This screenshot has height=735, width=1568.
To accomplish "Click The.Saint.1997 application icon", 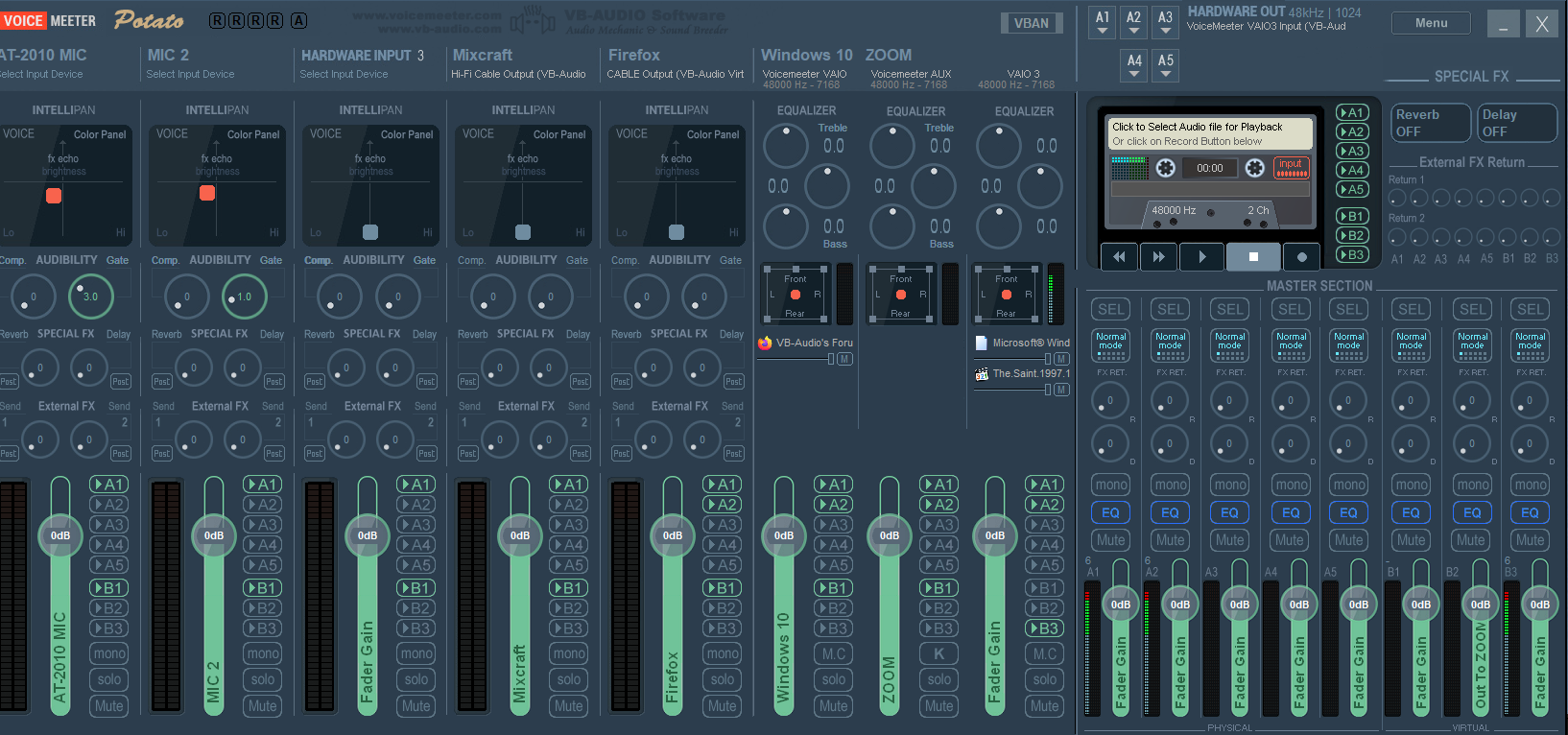I will (982, 373).
